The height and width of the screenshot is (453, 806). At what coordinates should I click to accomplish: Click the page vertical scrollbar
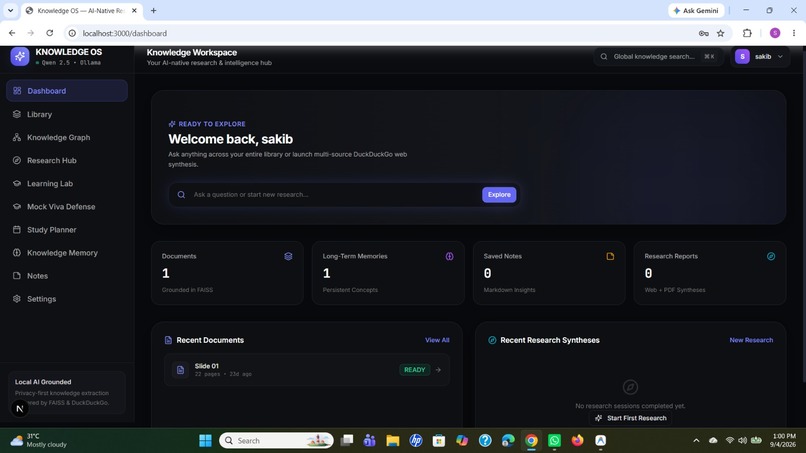tap(802, 213)
